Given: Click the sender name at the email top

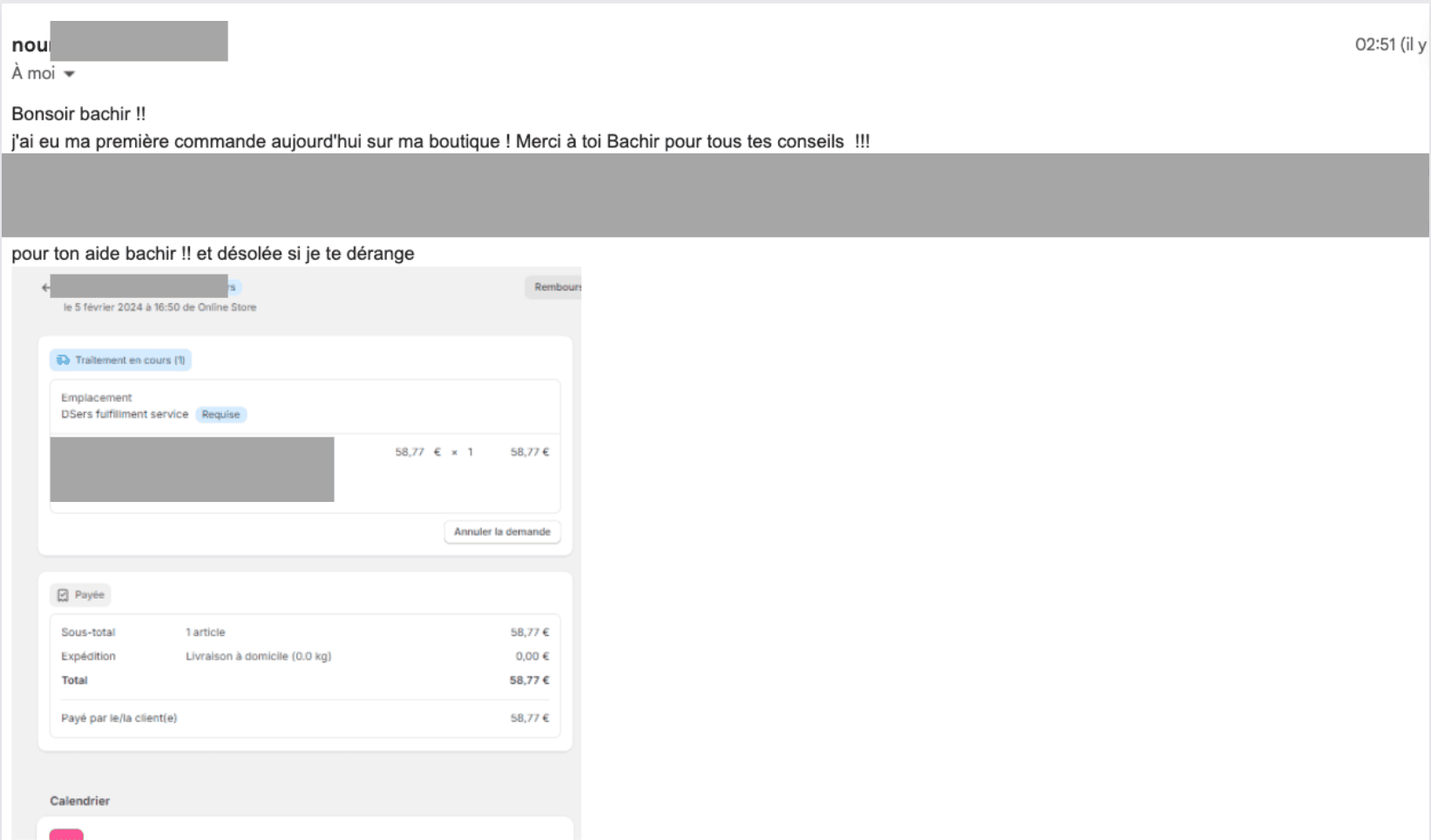Looking at the screenshot, I should tap(31, 45).
